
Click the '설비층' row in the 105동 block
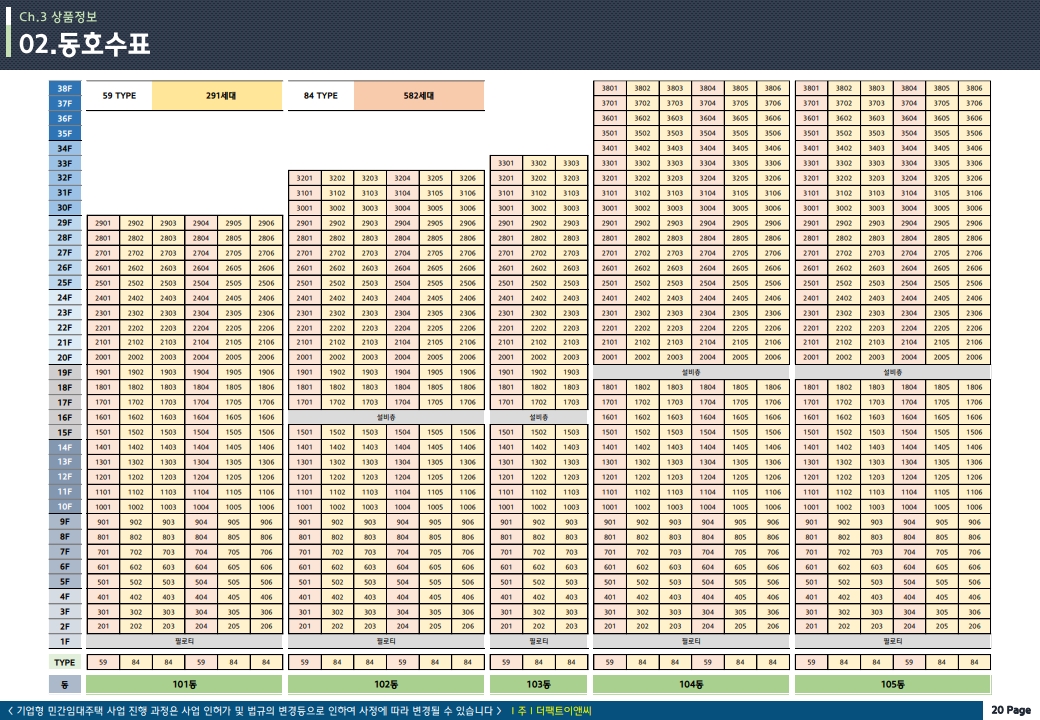click(893, 373)
